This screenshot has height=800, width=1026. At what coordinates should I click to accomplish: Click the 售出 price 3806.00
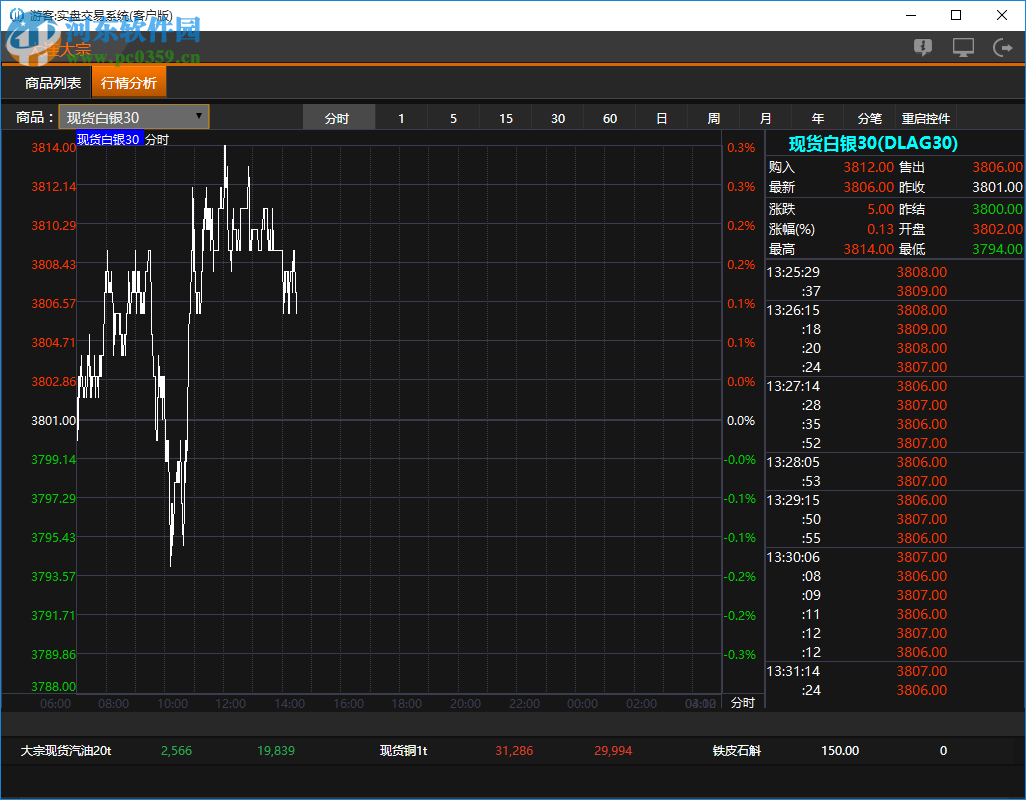(997, 167)
